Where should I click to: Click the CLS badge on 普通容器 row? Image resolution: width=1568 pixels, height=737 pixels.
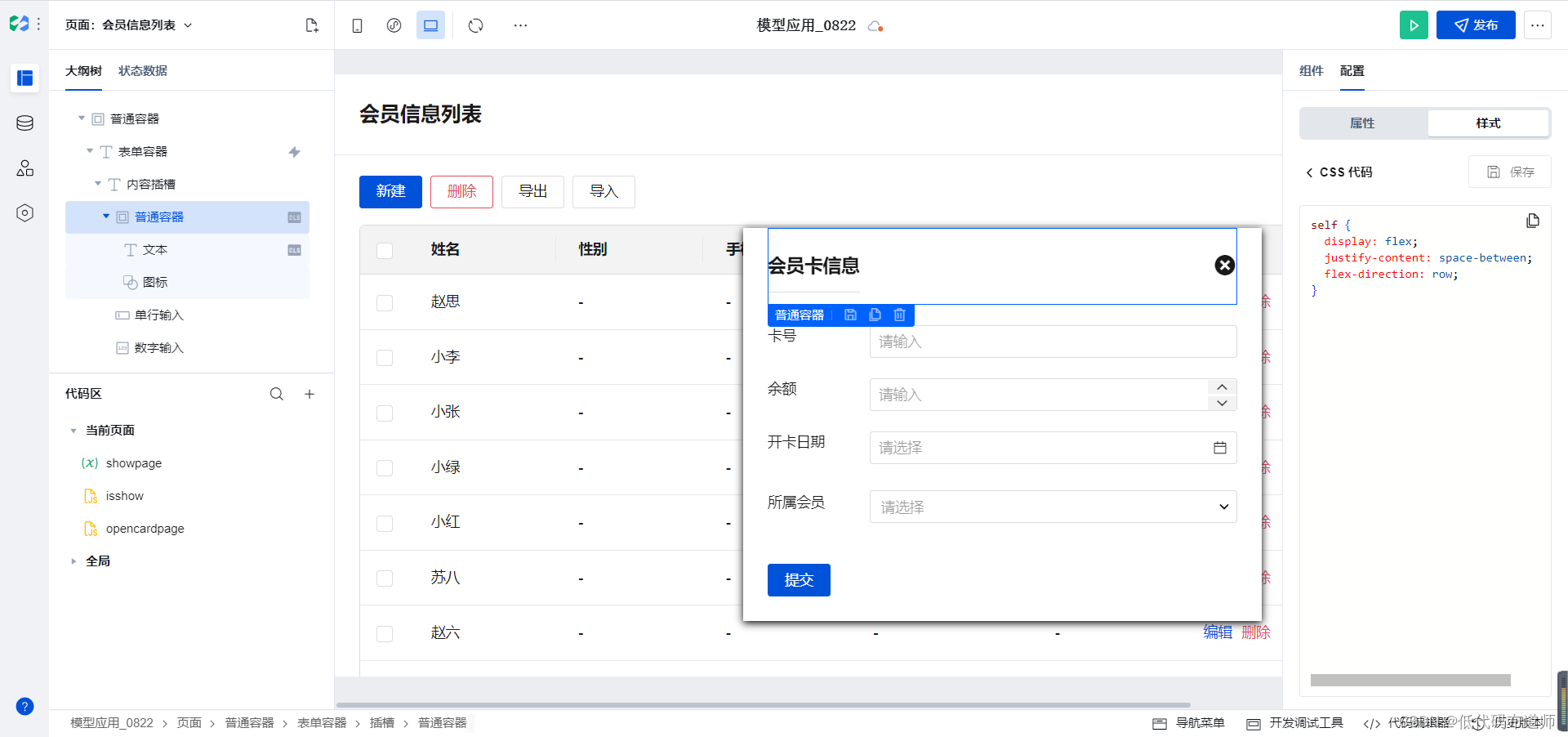point(295,217)
